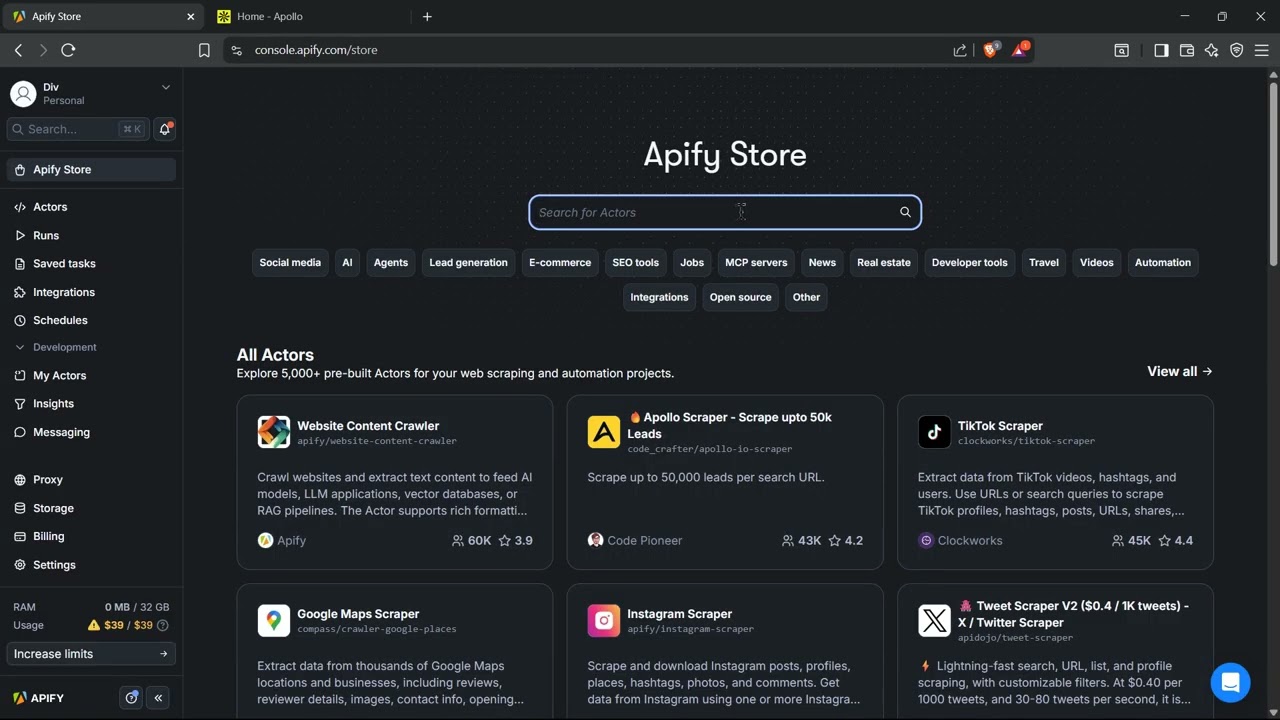Filter by Social media category

pos(290,263)
